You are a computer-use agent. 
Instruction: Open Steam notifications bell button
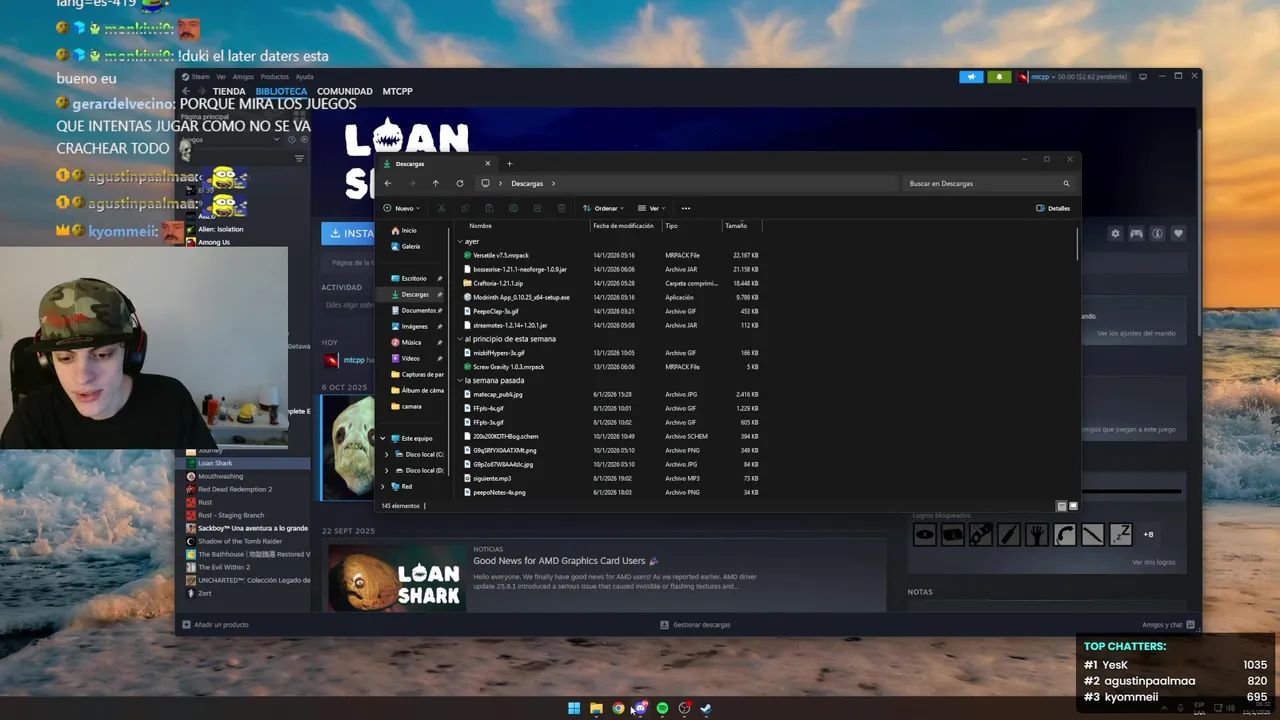pyautogui.click(x=999, y=77)
